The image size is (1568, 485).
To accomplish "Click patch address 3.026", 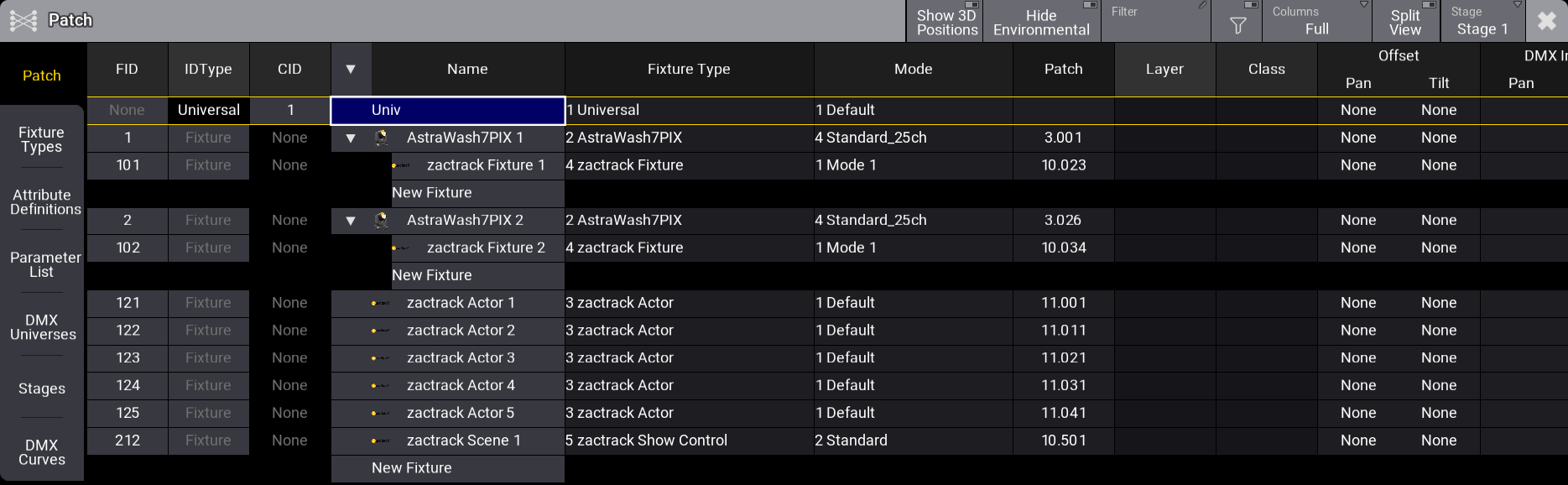I will 1063,220.
